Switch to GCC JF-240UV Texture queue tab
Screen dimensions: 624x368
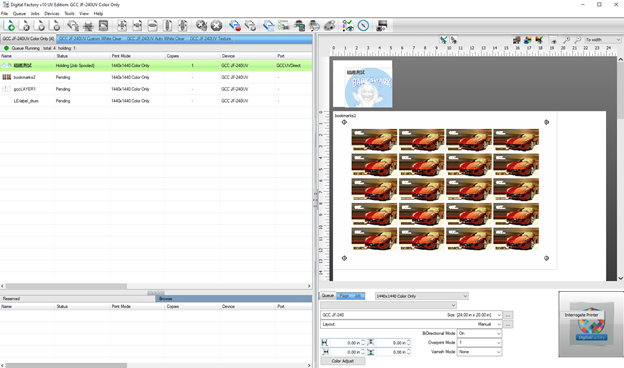[x=211, y=39]
